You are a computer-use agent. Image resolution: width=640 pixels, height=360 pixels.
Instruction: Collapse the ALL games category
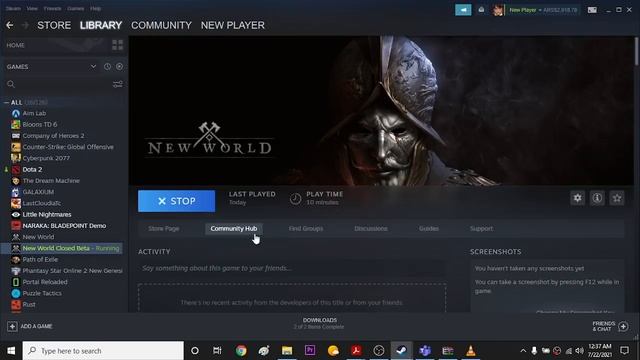click(x=6, y=102)
